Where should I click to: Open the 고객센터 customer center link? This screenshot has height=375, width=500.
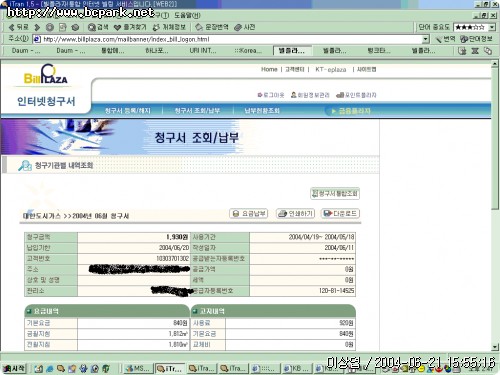[295, 69]
